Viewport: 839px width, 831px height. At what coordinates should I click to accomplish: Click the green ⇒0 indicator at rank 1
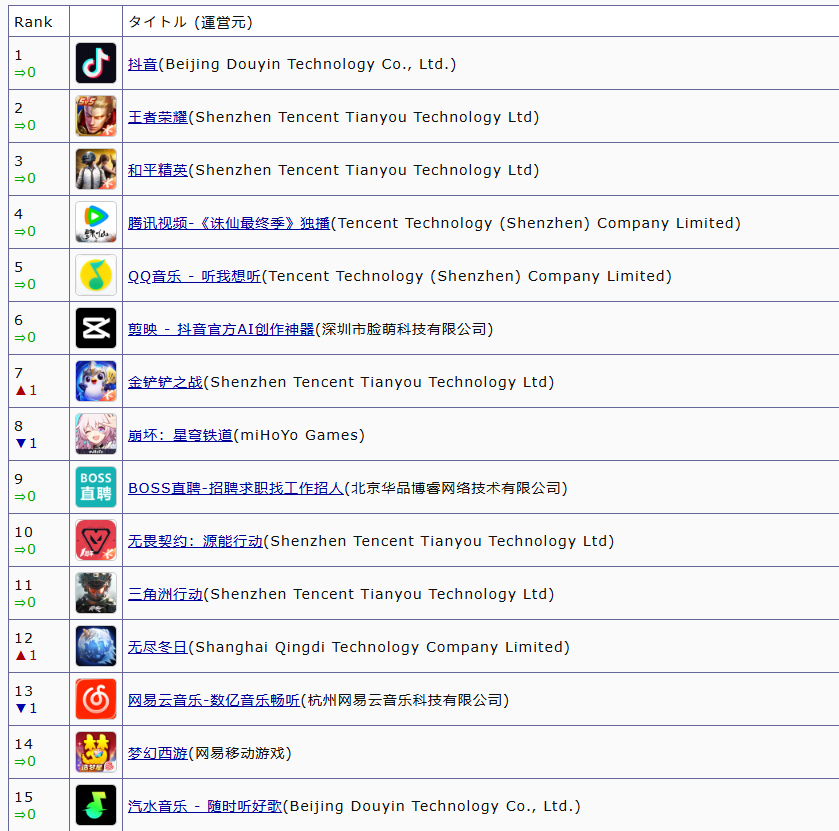(25, 72)
